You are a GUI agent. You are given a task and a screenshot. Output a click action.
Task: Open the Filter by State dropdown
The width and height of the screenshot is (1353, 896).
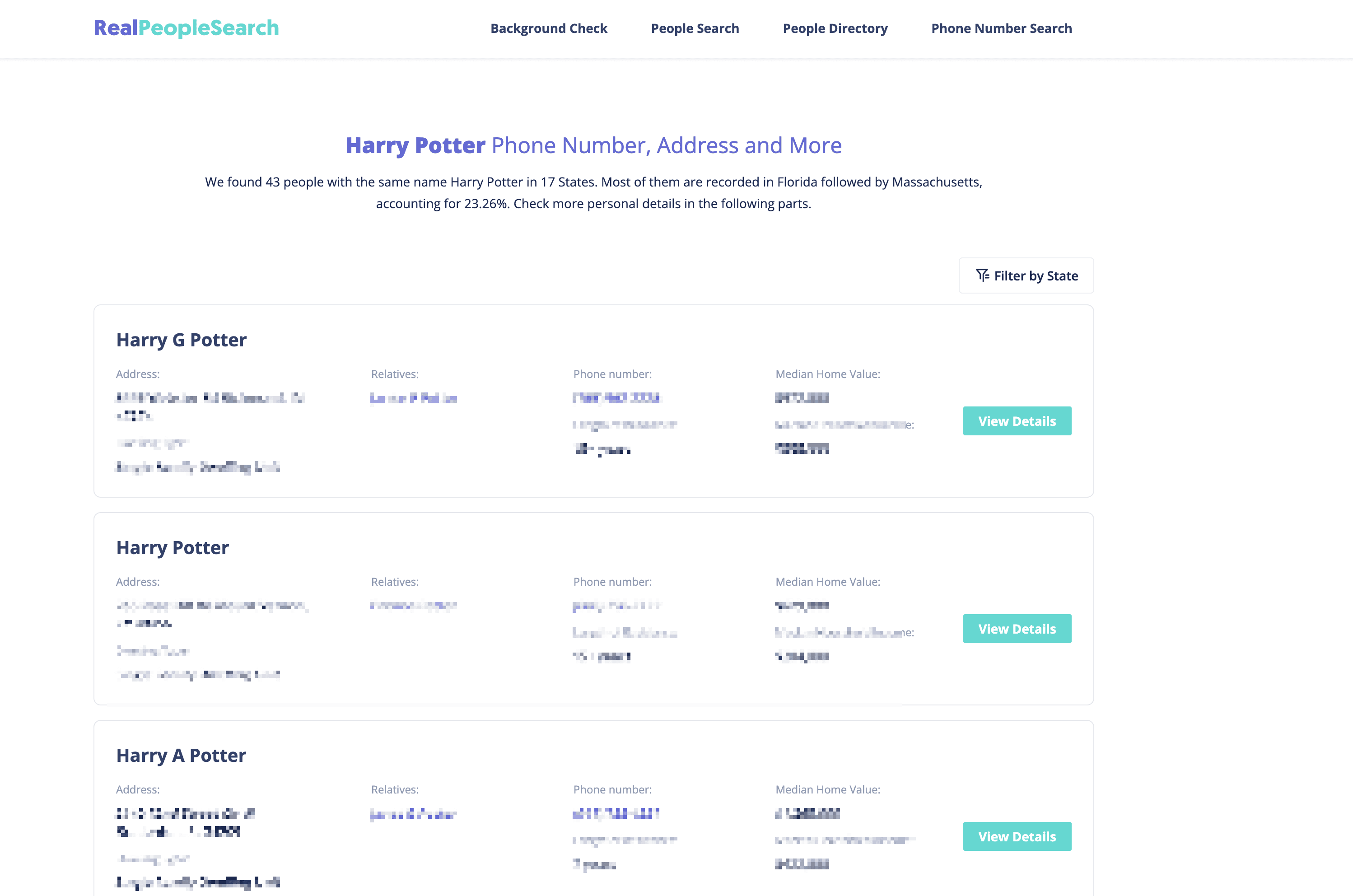click(1026, 275)
